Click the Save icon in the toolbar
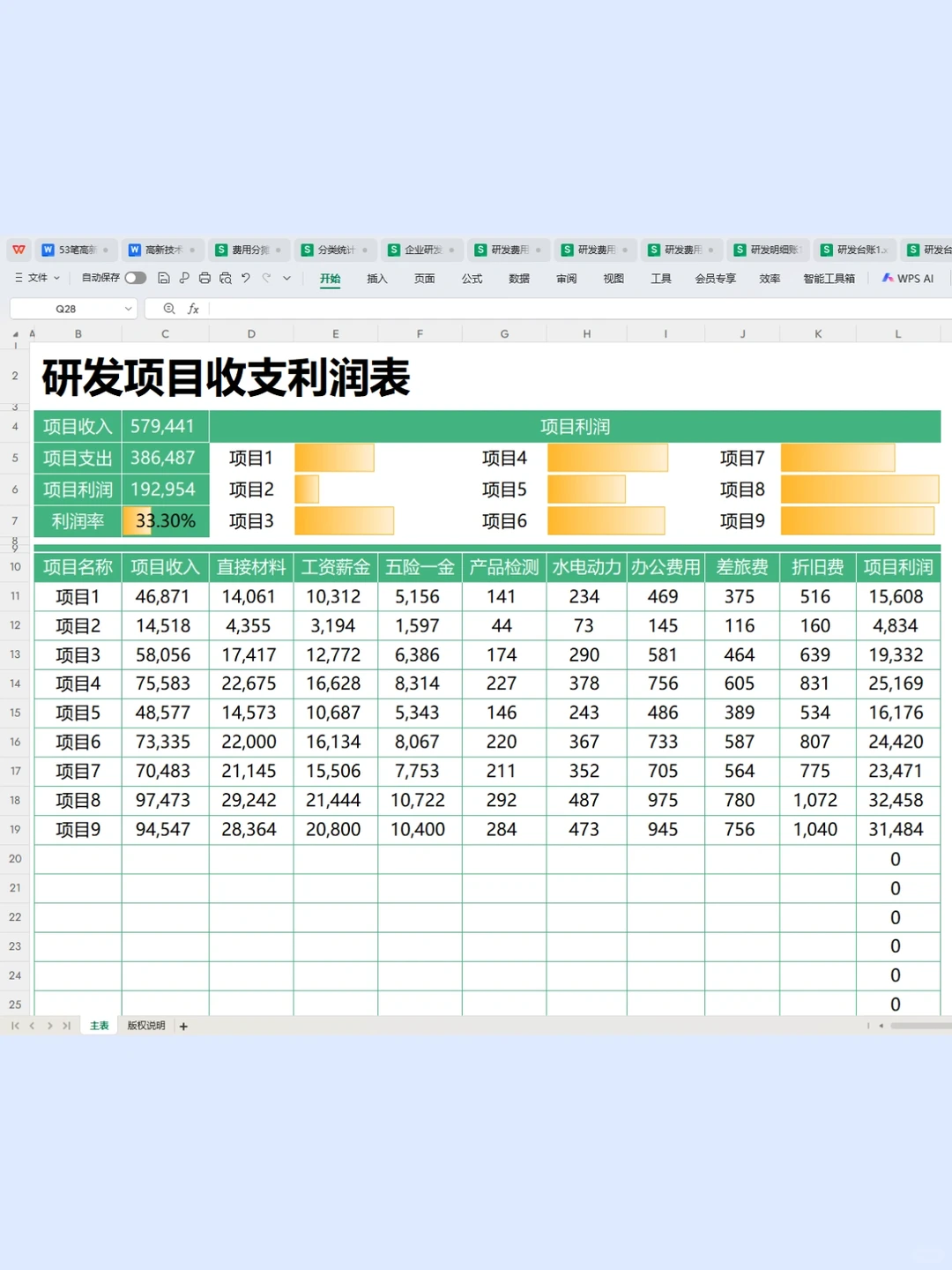This screenshot has height=1270, width=952. 164,278
